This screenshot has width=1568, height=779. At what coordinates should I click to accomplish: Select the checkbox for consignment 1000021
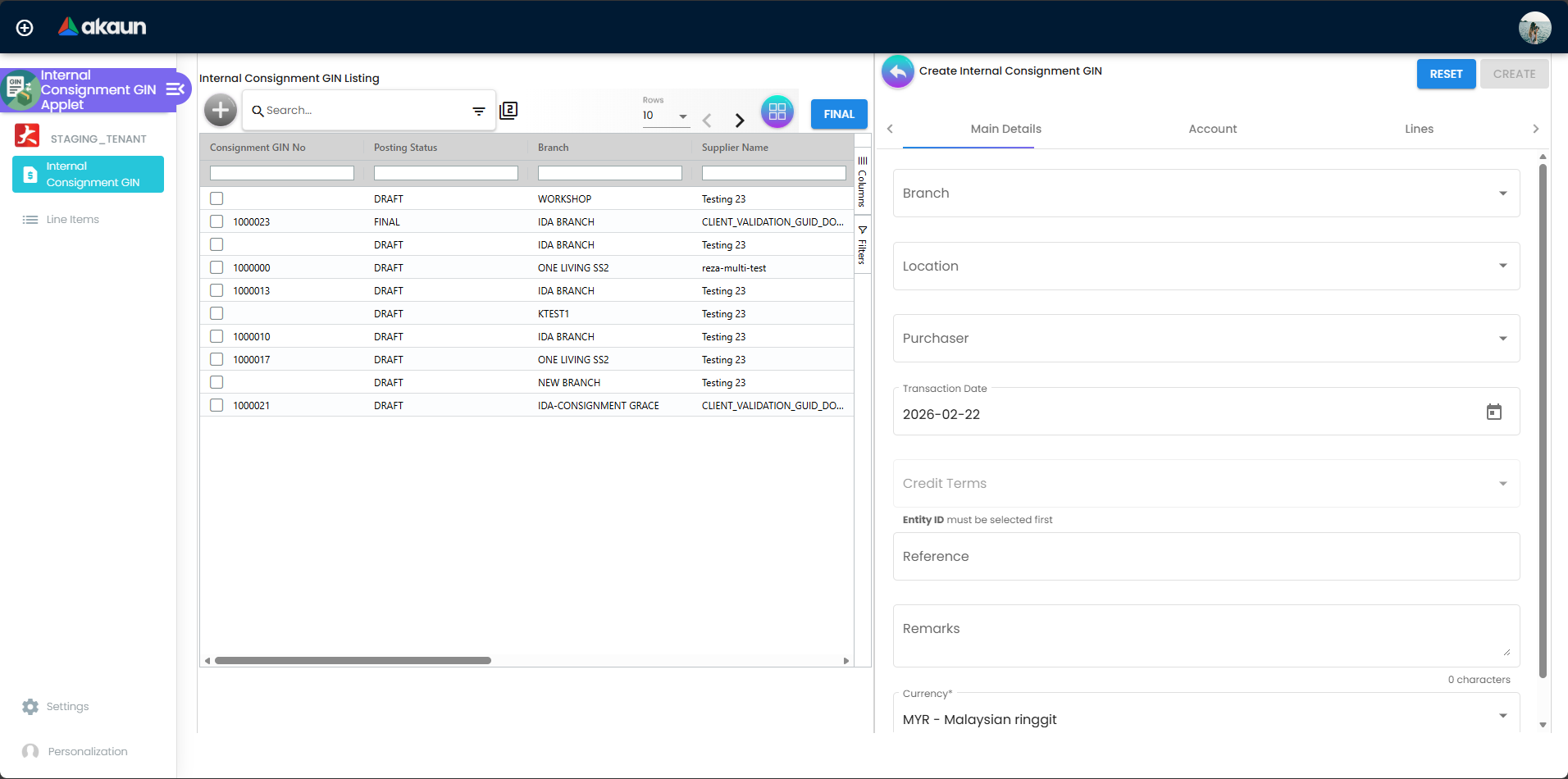(x=216, y=405)
